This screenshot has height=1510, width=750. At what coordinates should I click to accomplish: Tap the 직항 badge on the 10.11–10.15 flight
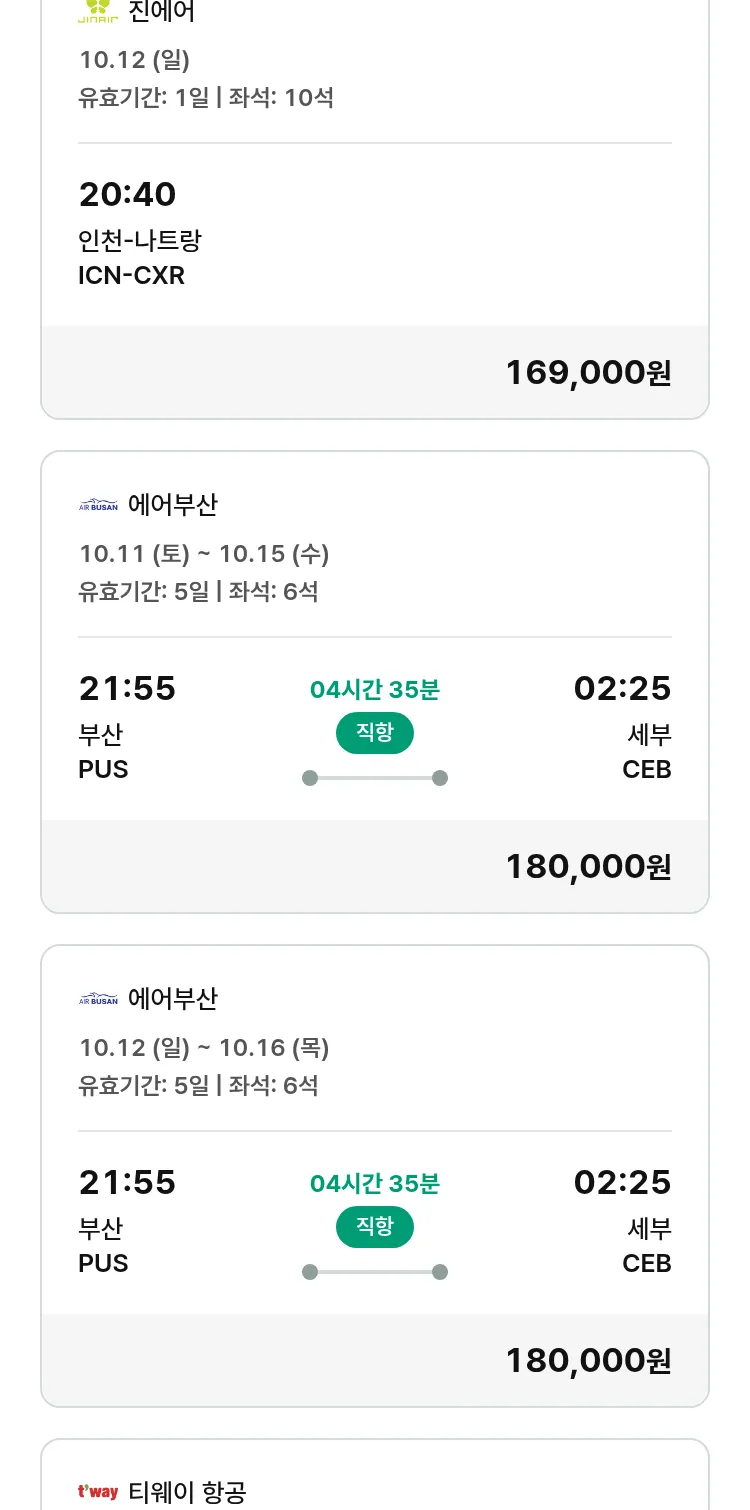click(x=375, y=733)
